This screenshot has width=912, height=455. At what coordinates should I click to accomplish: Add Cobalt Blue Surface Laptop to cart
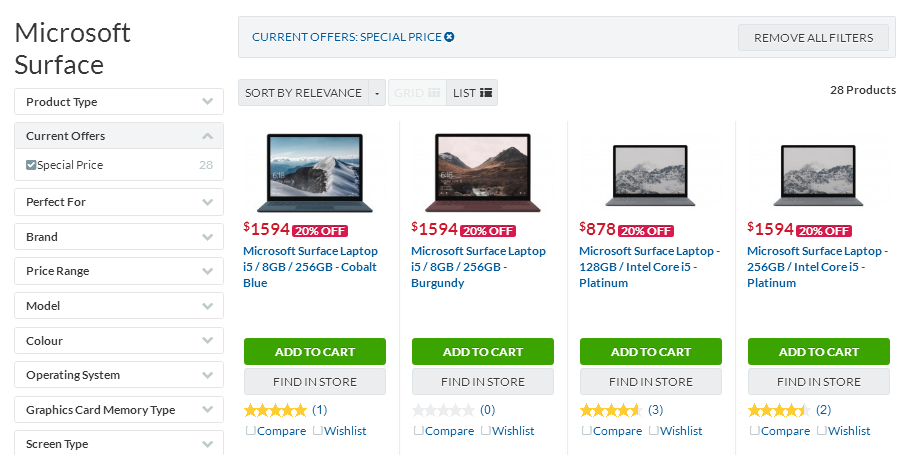314,352
